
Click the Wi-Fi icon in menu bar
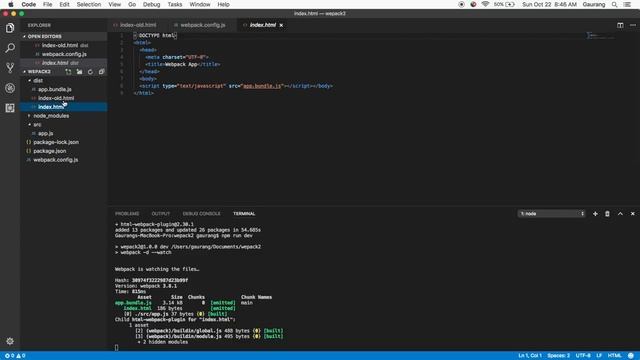tap(485, 4)
